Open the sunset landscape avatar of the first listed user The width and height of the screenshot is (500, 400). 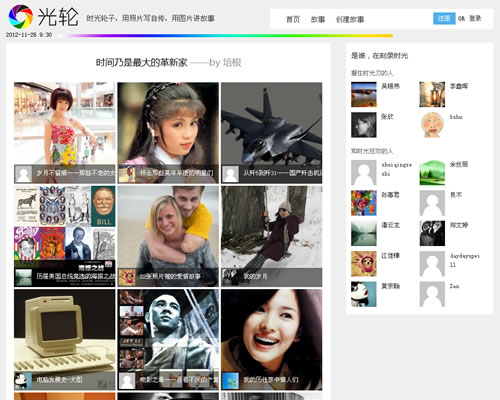364,94
